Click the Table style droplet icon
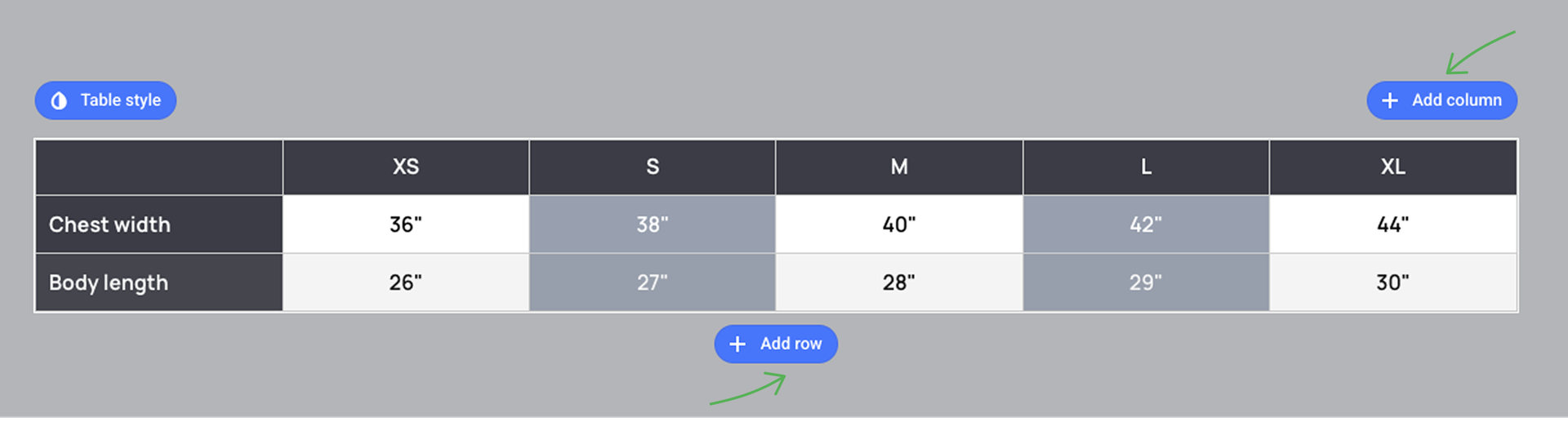This screenshot has height=422, width=1568. tap(59, 100)
